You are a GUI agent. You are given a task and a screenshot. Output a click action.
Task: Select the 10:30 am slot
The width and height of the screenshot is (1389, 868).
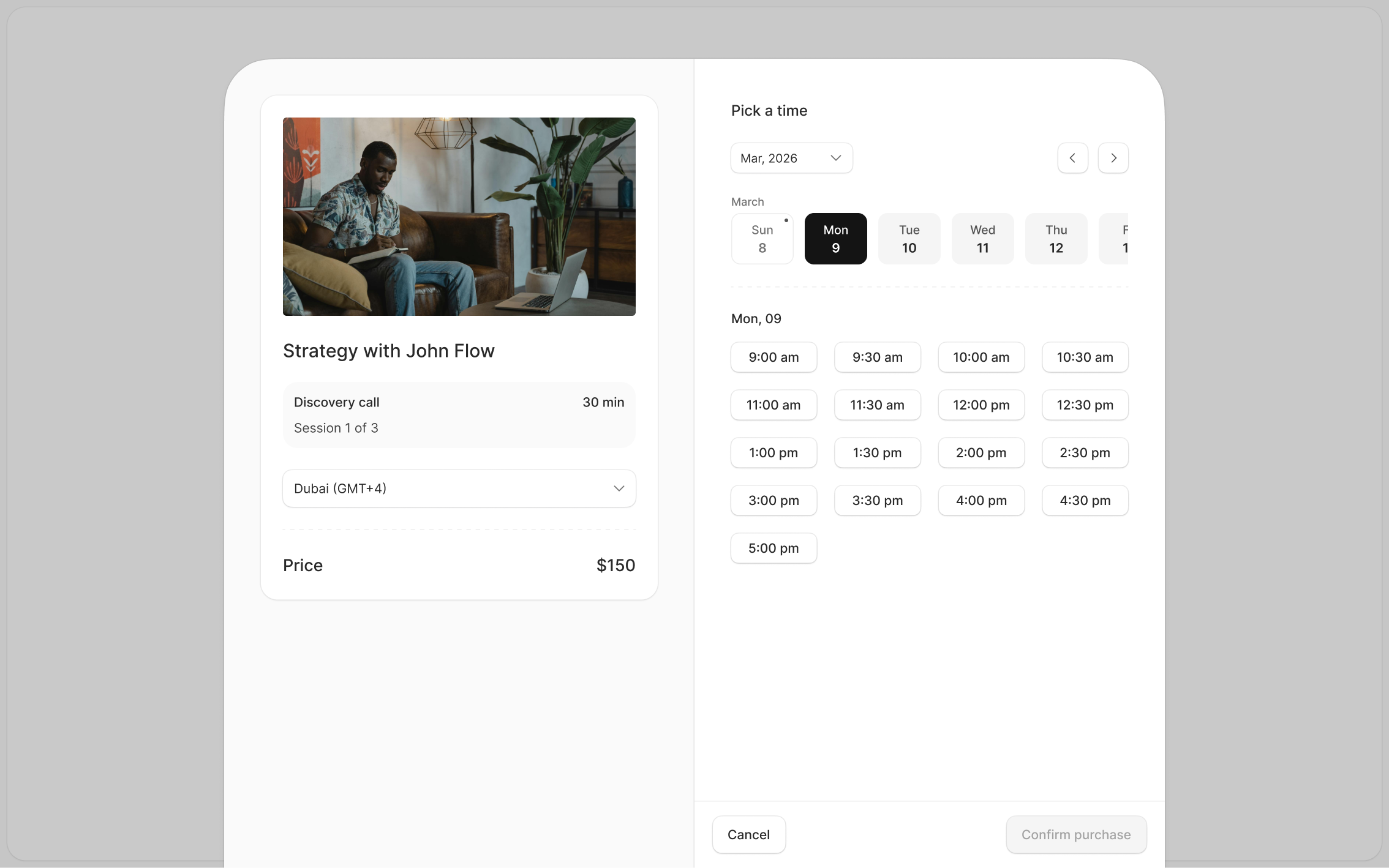click(1085, 357)
